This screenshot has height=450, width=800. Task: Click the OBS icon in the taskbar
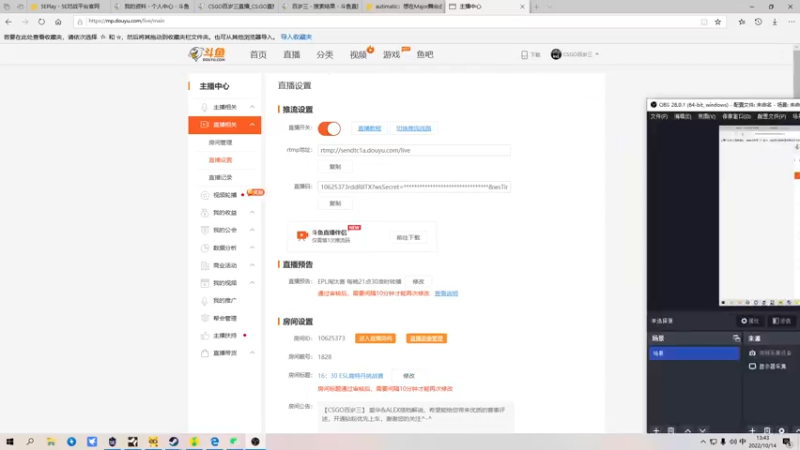[255, 441]
